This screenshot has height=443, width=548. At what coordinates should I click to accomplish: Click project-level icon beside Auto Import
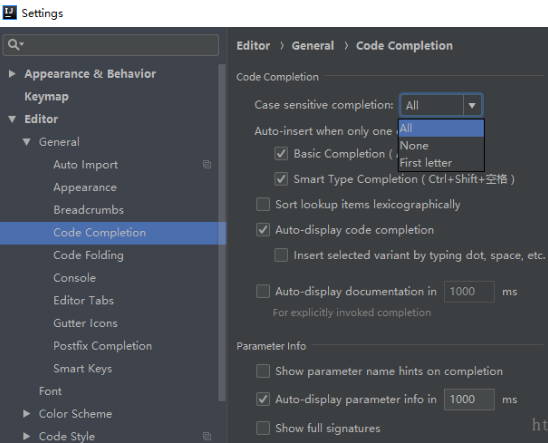coord(207,164)
